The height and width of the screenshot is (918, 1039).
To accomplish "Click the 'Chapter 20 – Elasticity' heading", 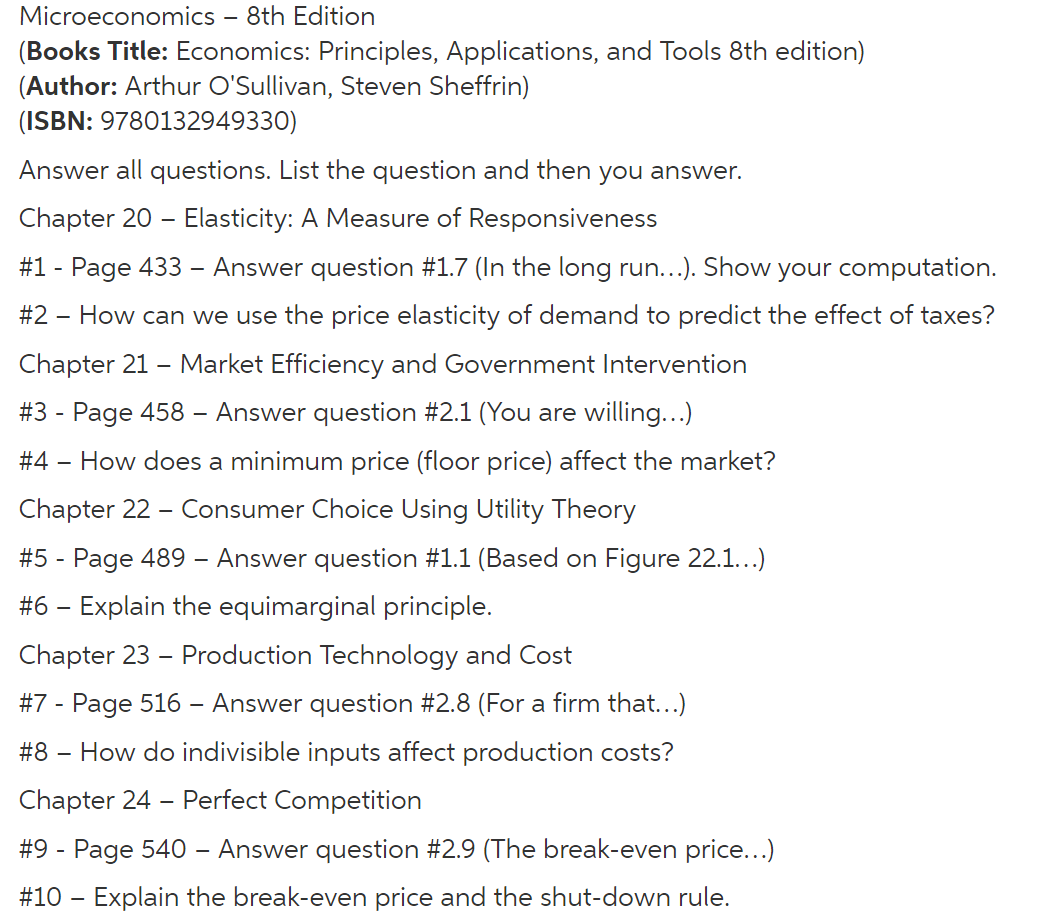I will pos(338,219).
